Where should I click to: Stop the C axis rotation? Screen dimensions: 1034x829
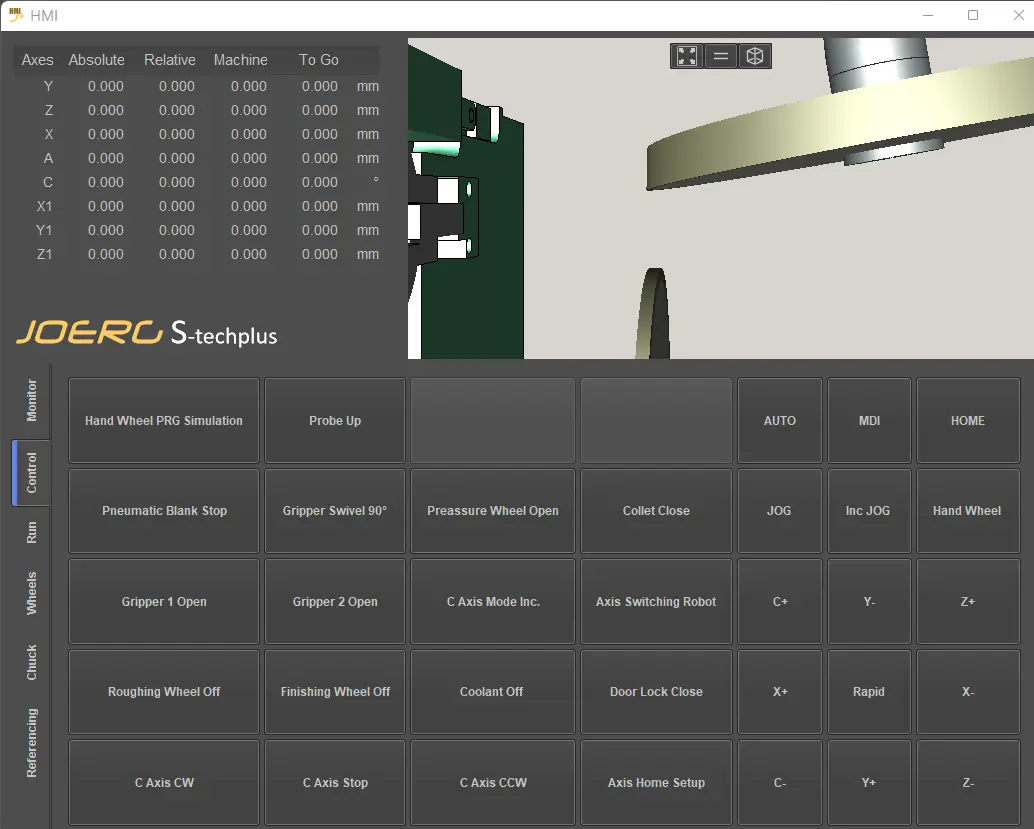335,783
